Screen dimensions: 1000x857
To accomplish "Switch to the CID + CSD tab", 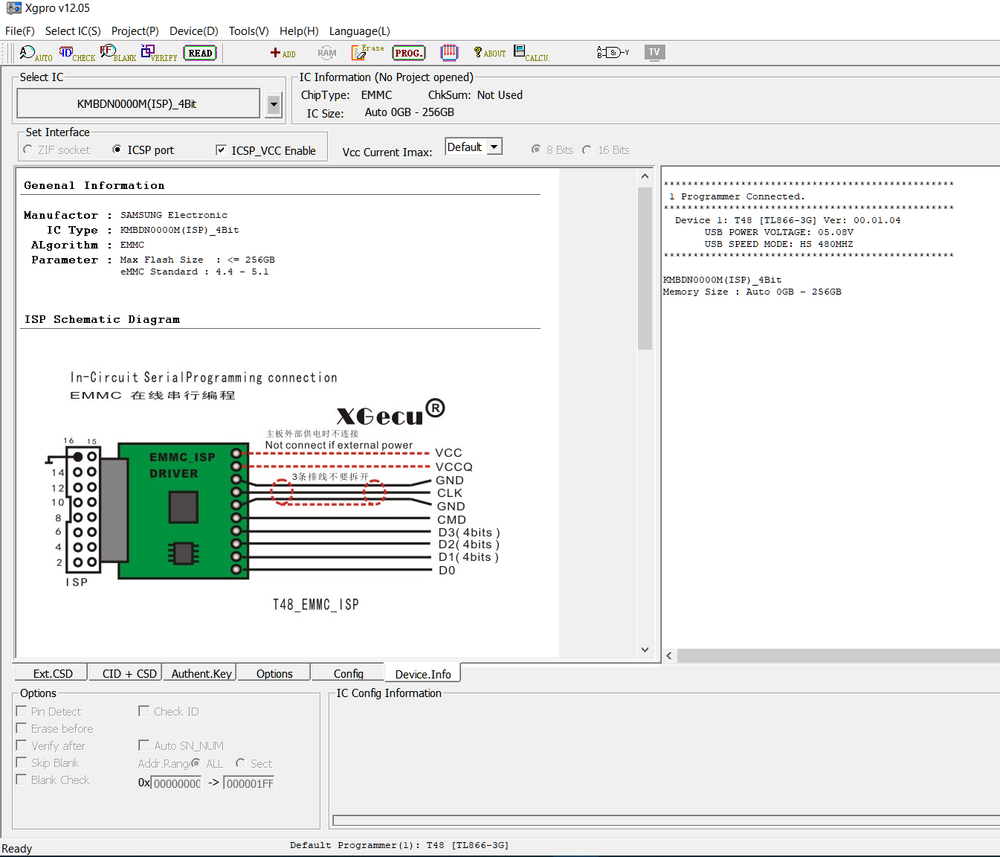I will tap(129, 674).
